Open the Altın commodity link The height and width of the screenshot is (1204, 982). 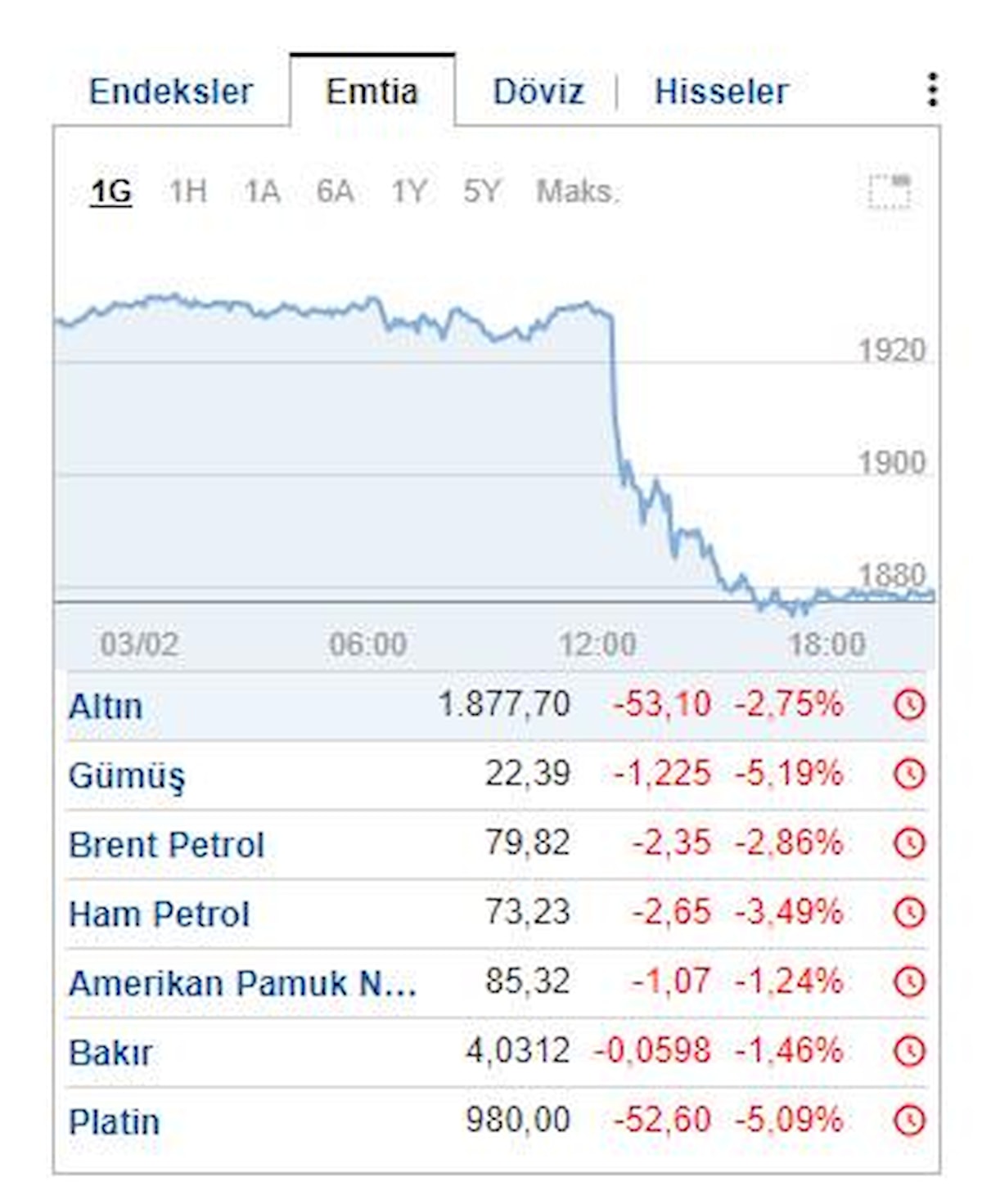coord(106,706)
